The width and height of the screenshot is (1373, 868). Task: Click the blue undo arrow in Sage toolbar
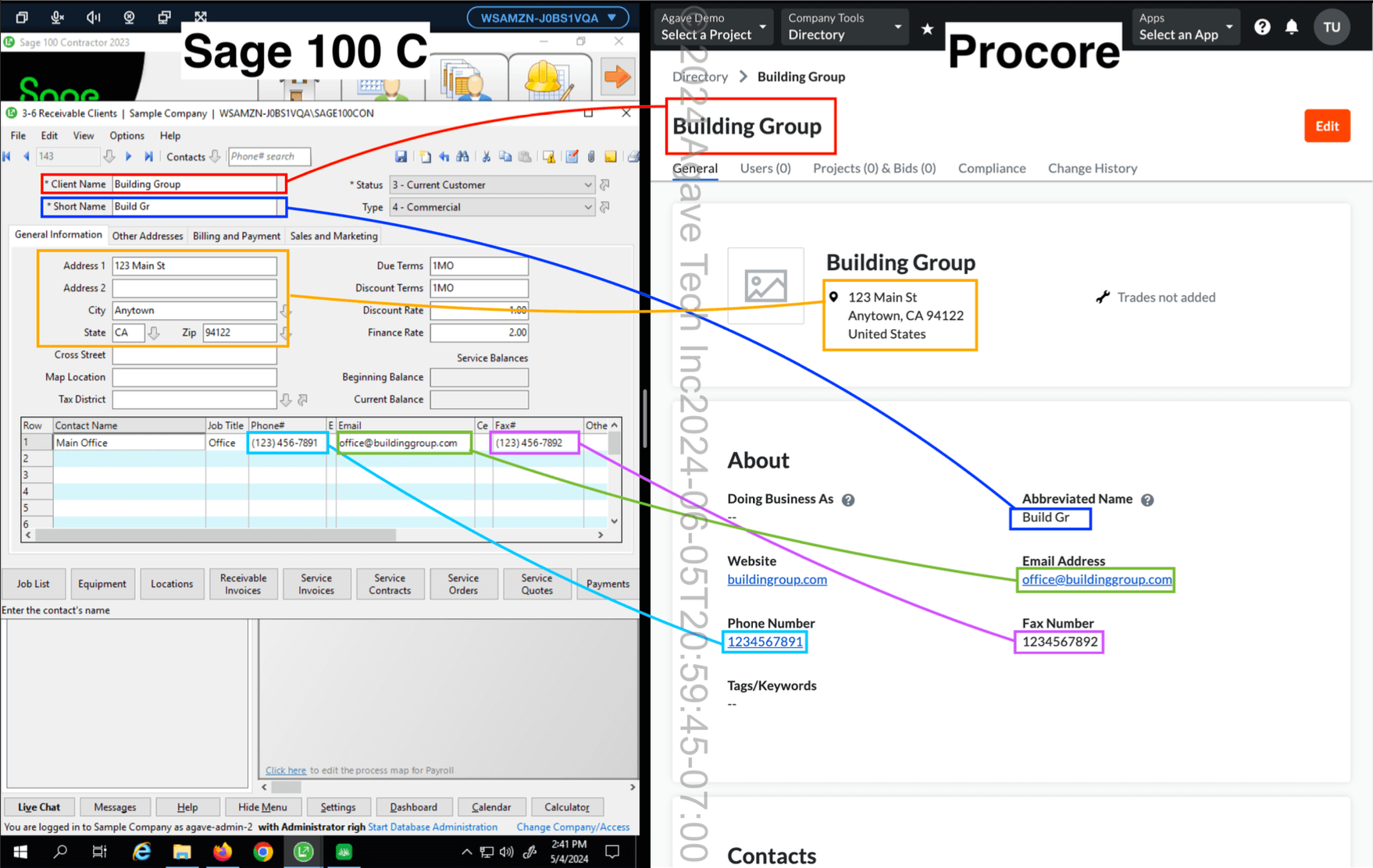tap(444, 156)
